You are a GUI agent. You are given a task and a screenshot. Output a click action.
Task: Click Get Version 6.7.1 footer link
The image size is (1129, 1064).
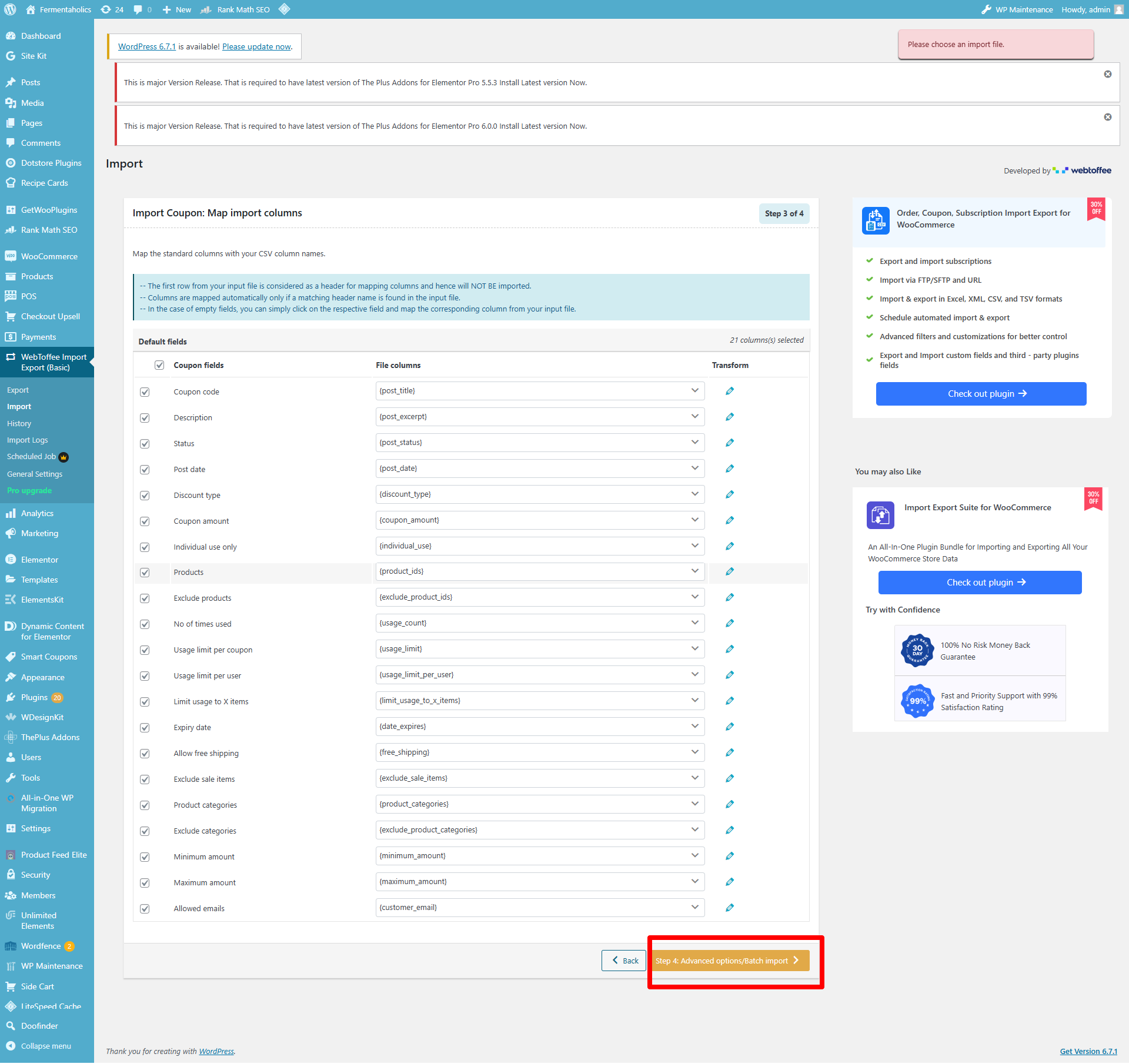point(1088,1052)
